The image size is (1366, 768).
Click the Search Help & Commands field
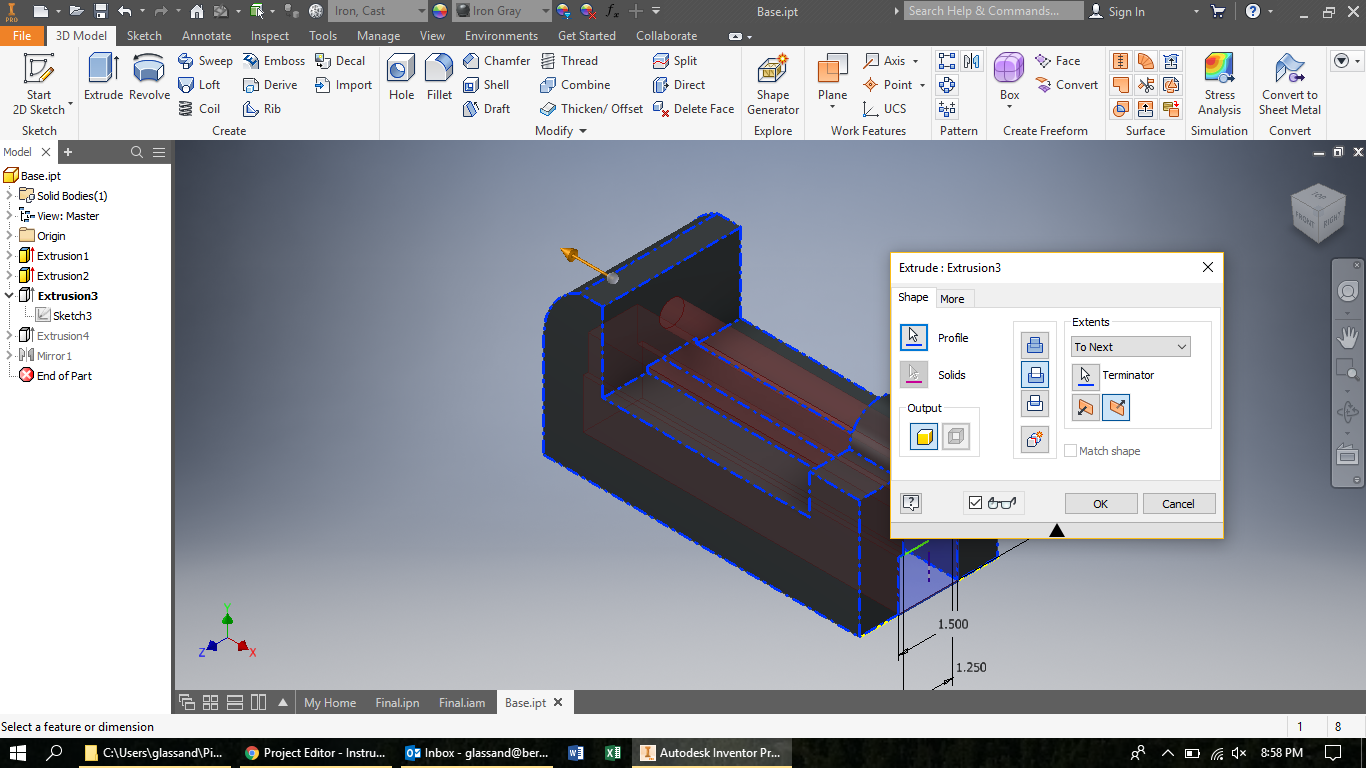993,11
